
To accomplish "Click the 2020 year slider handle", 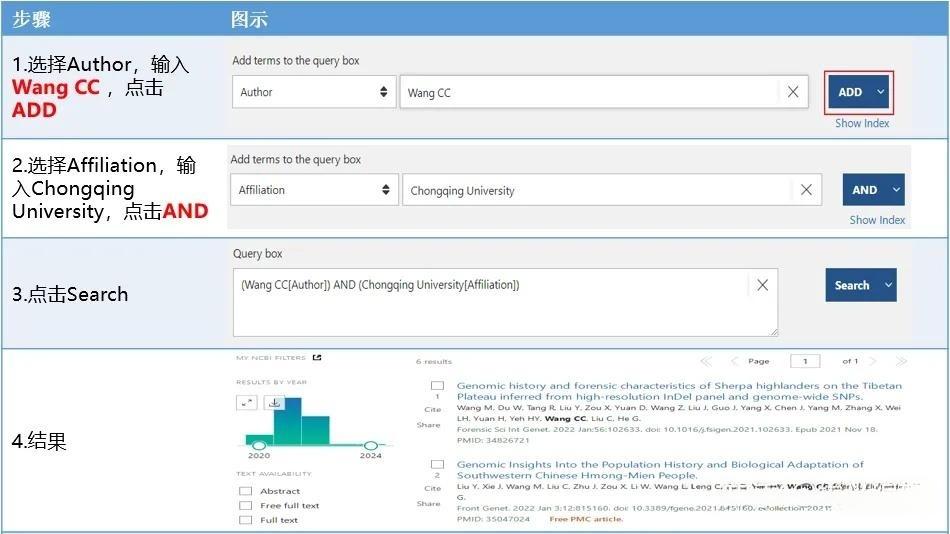I will coord(259,446).
